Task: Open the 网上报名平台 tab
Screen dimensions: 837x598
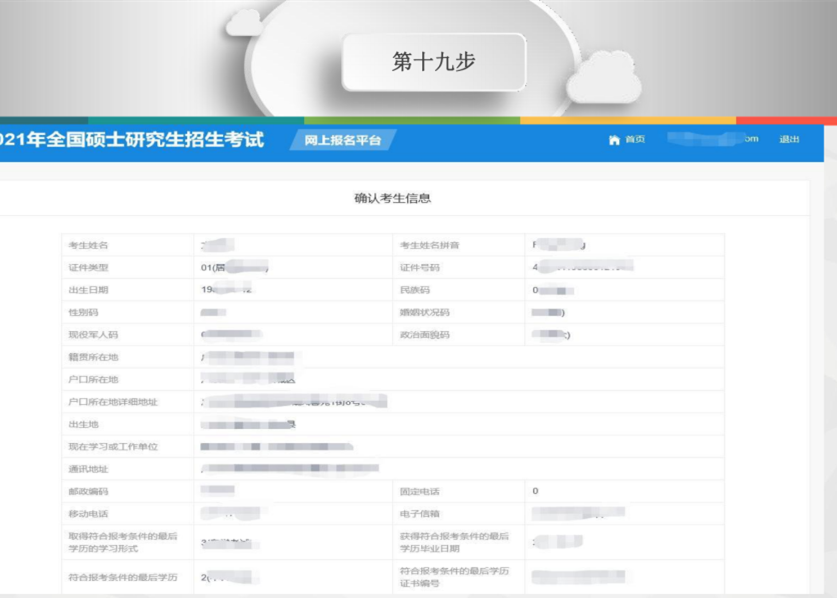Action: tap(342, 141)
